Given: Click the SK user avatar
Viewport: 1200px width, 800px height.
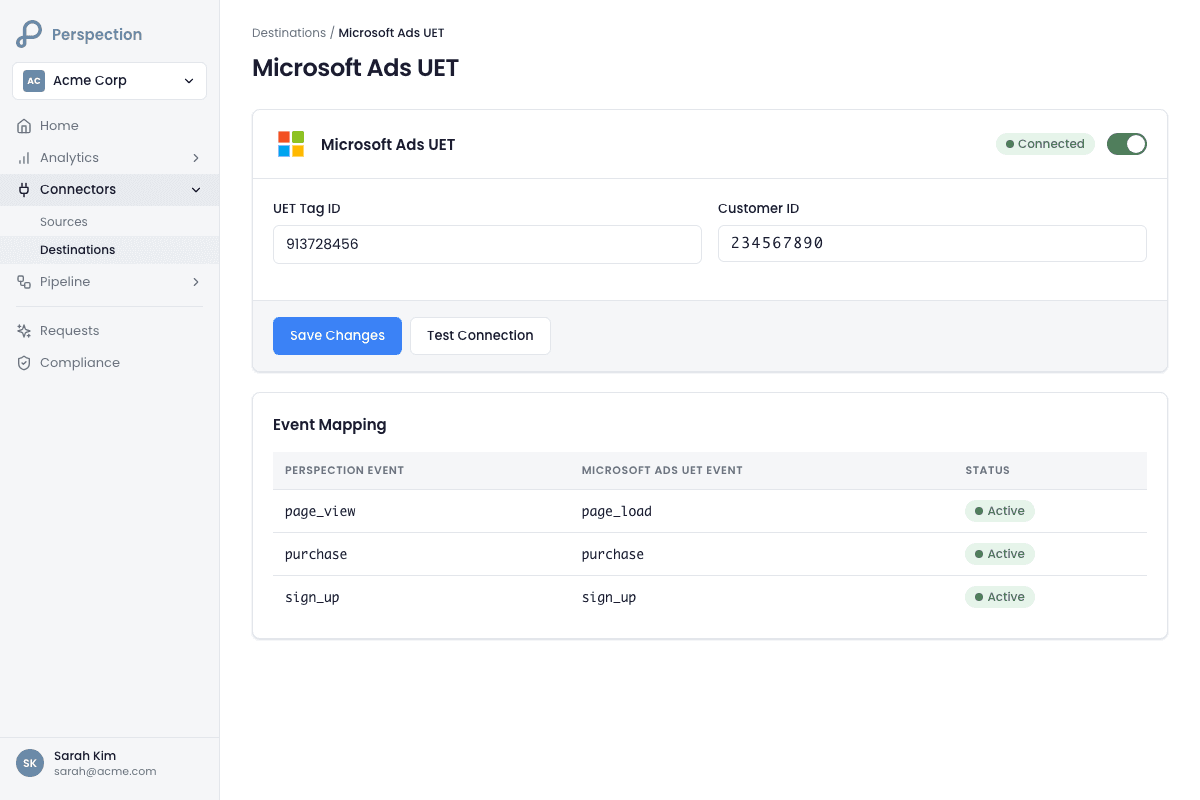Looking at the screenshot, I should (30, 763).
